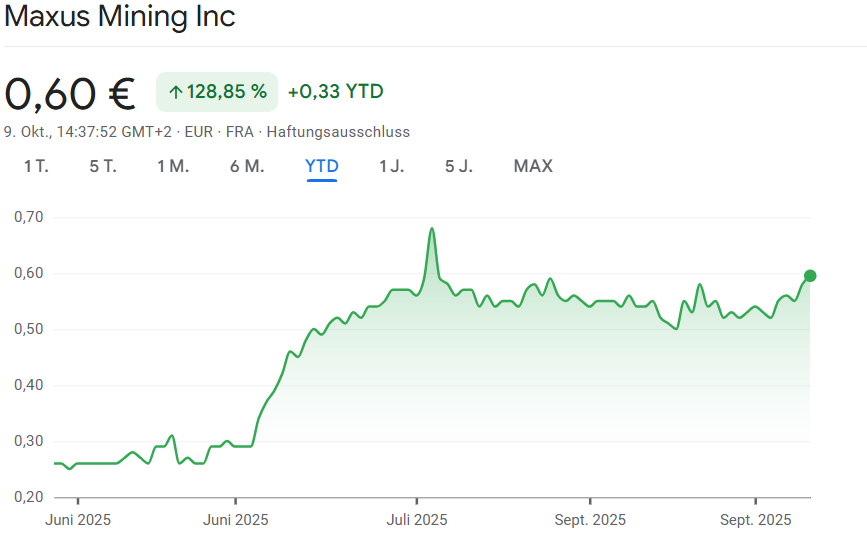Open the Haftungsausschluss link
867x533 pixels.
point(338,132)
